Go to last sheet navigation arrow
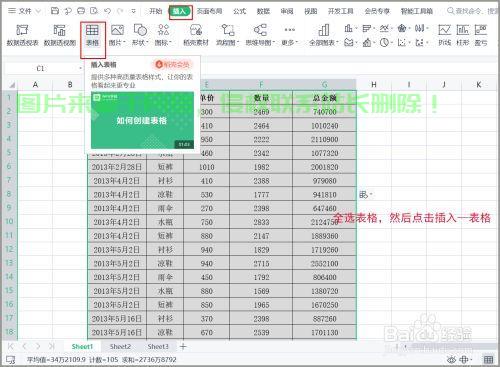This screenshot has width=500, height=367. tap(51, 346)
